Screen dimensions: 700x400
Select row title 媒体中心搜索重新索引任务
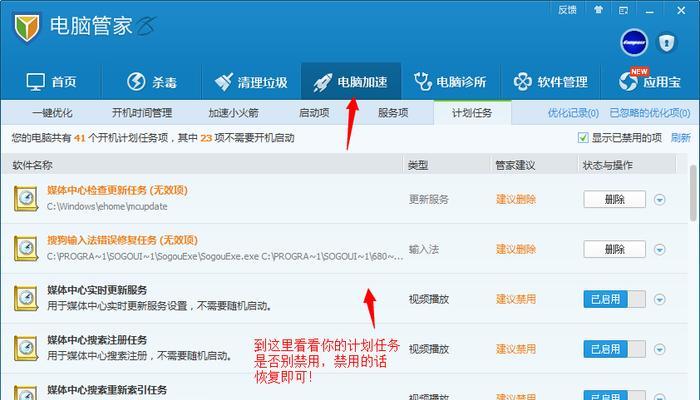point(107,390)
